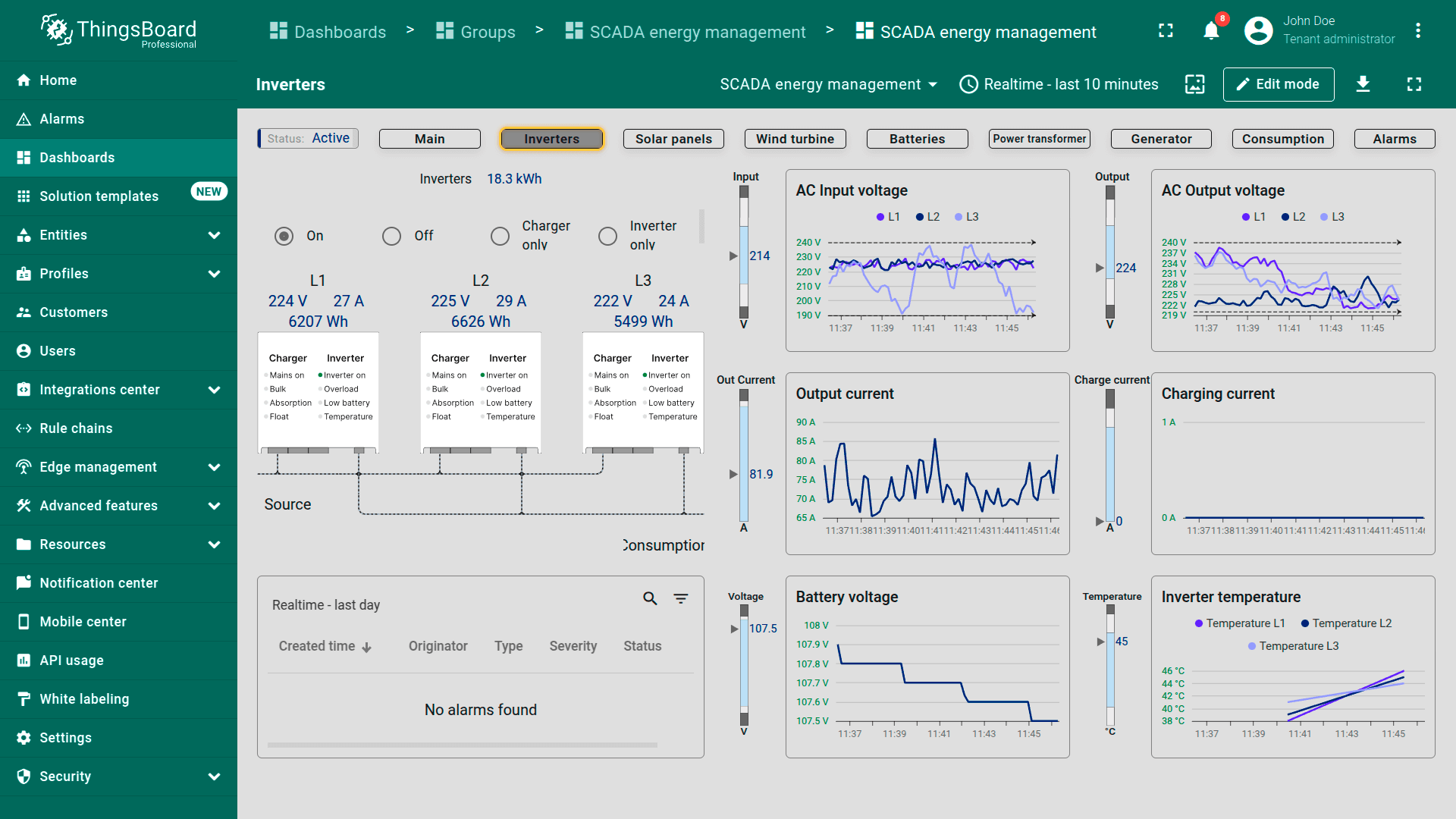
Task: Open the three-dot user menu
Action: pos(1417,31)
